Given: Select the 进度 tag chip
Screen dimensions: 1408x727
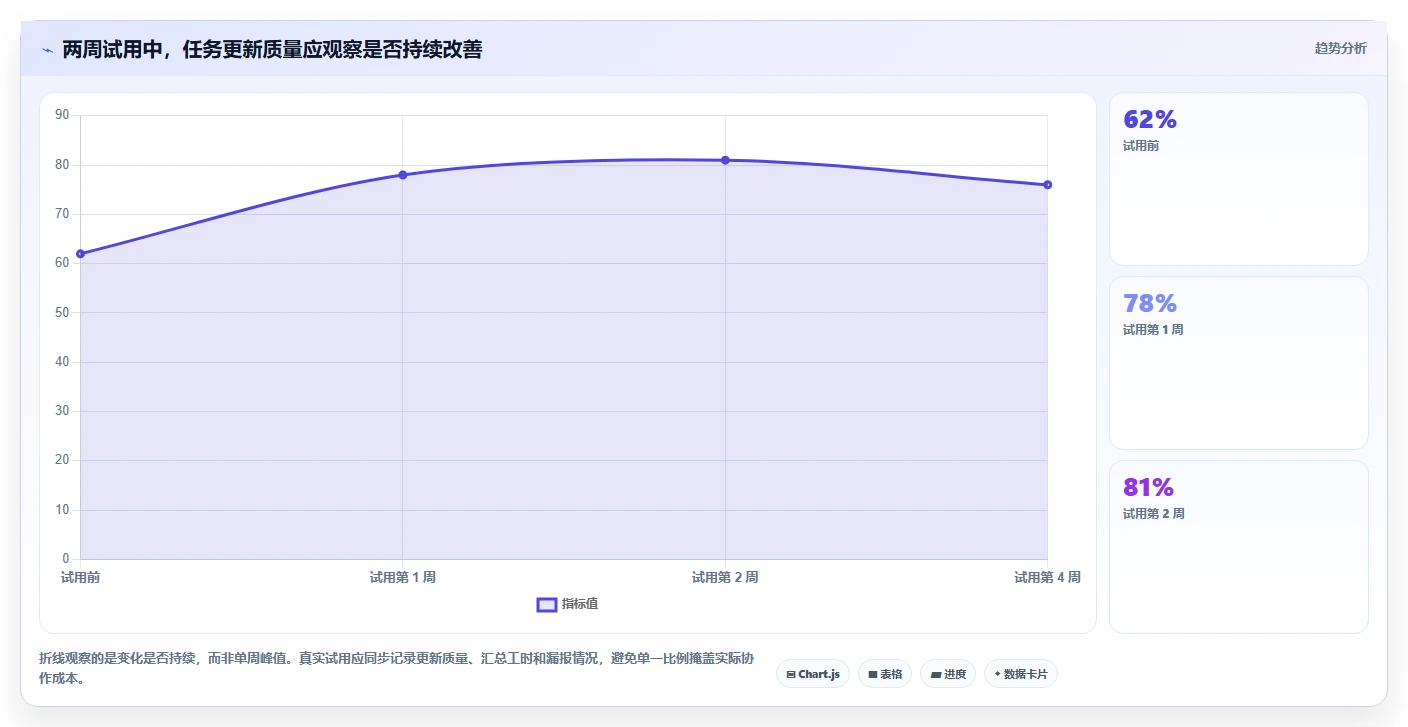Looking at the screenshot, I should point(948,674).
